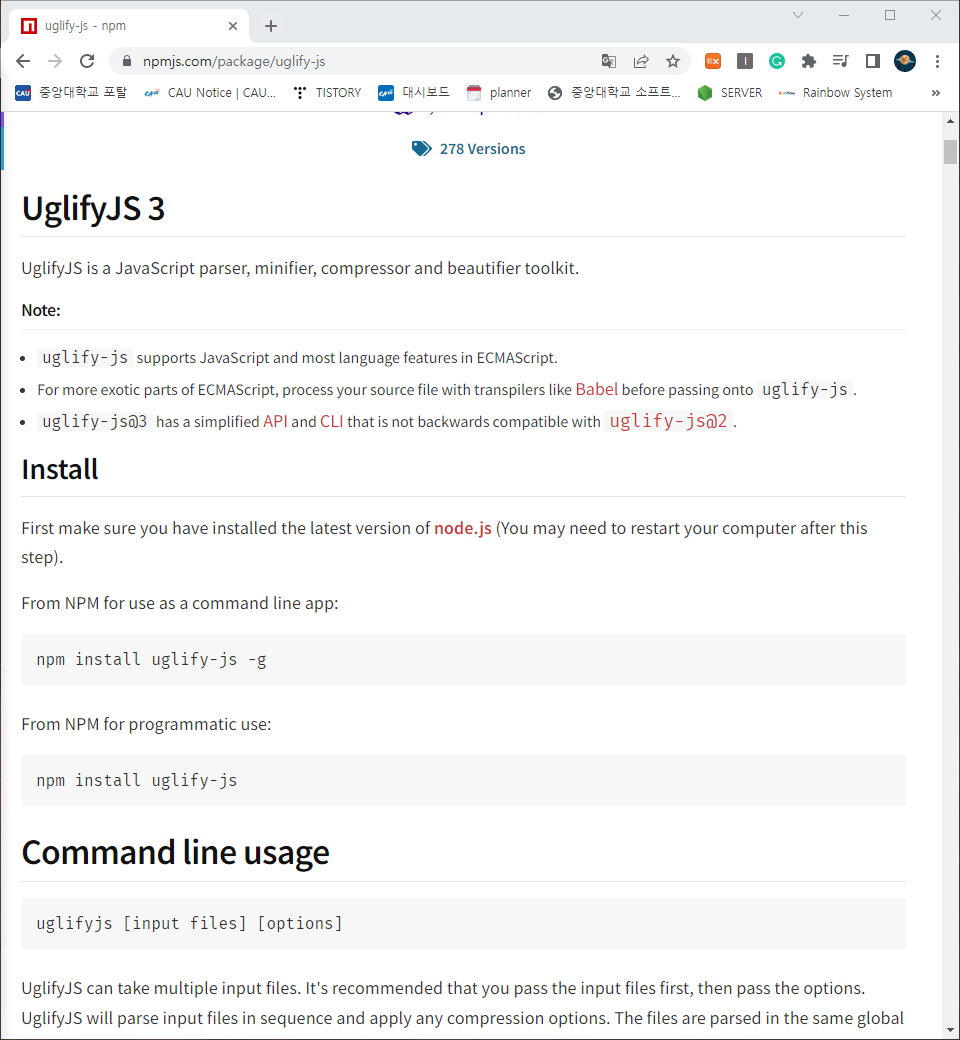Click the page vertical scrollbar thumb

[950, 152]
